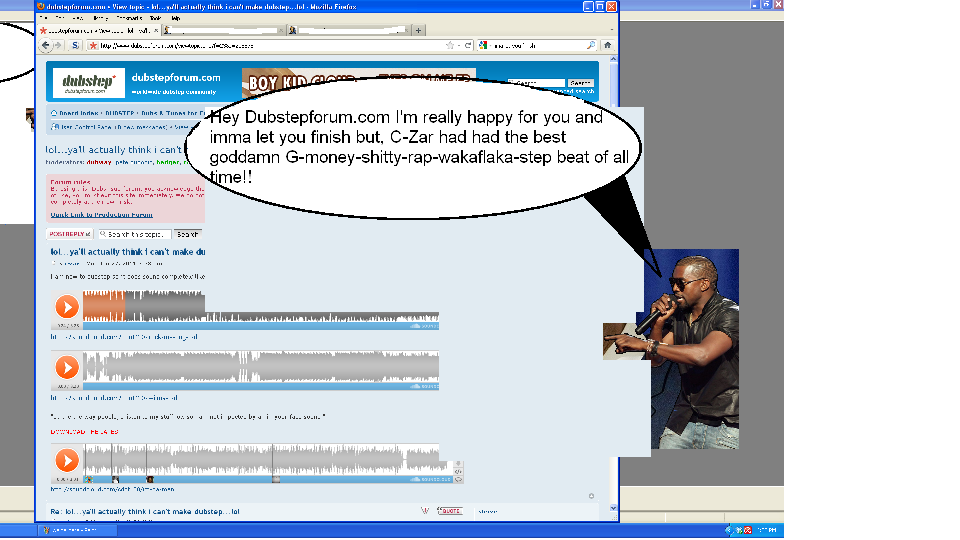
Task: Close the active dubstepforum tab
Action: [156, 30]
